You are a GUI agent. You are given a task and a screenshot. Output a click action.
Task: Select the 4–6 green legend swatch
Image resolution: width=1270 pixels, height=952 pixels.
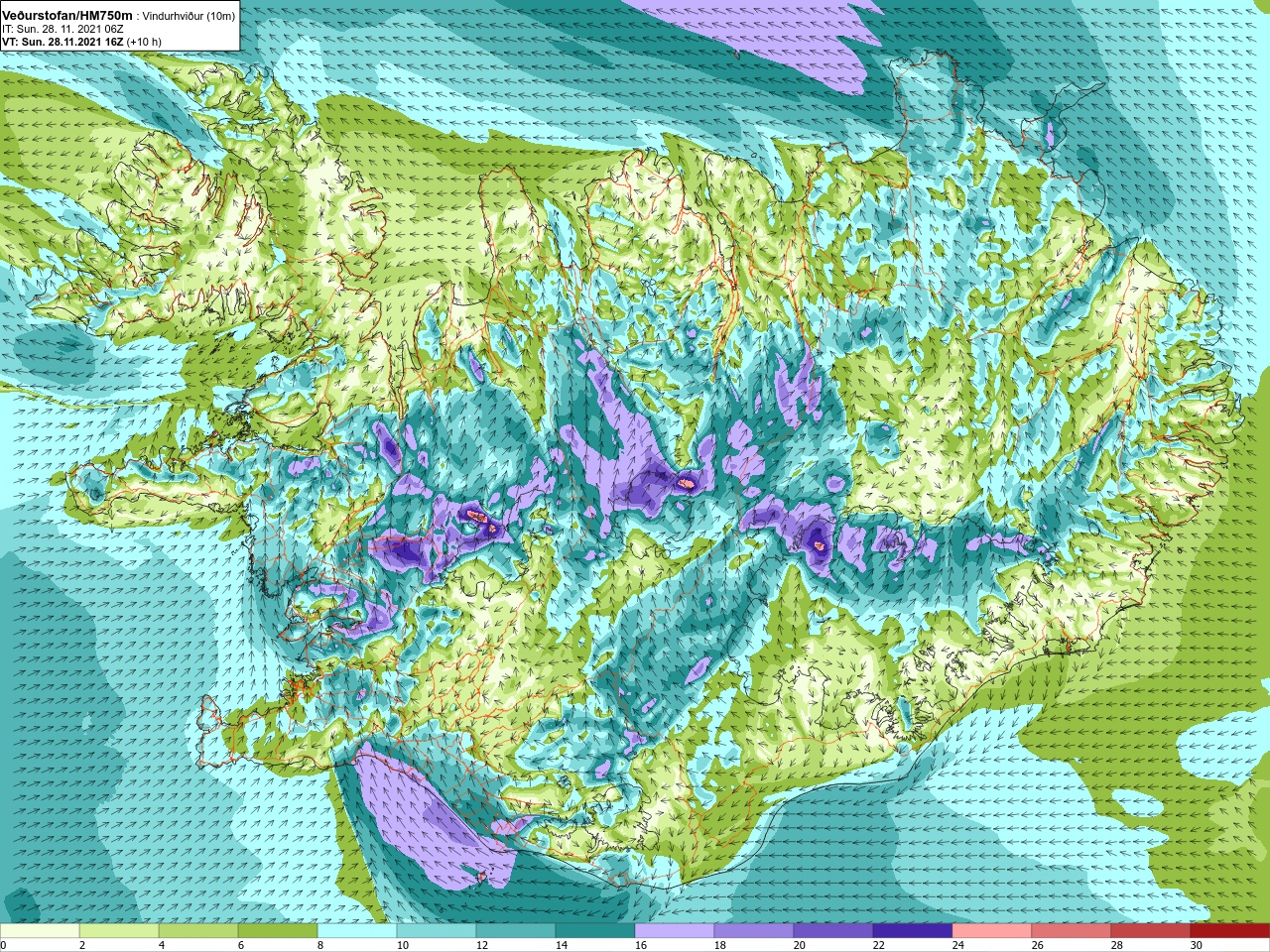pyautogui.click(x=198, y=931)
